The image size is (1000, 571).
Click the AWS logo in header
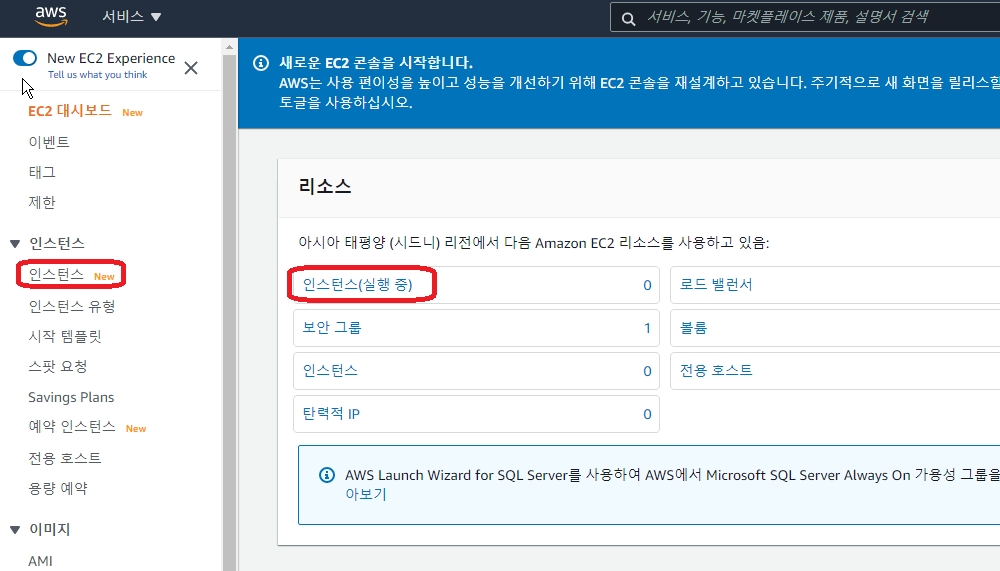click(x=51, y=16)
